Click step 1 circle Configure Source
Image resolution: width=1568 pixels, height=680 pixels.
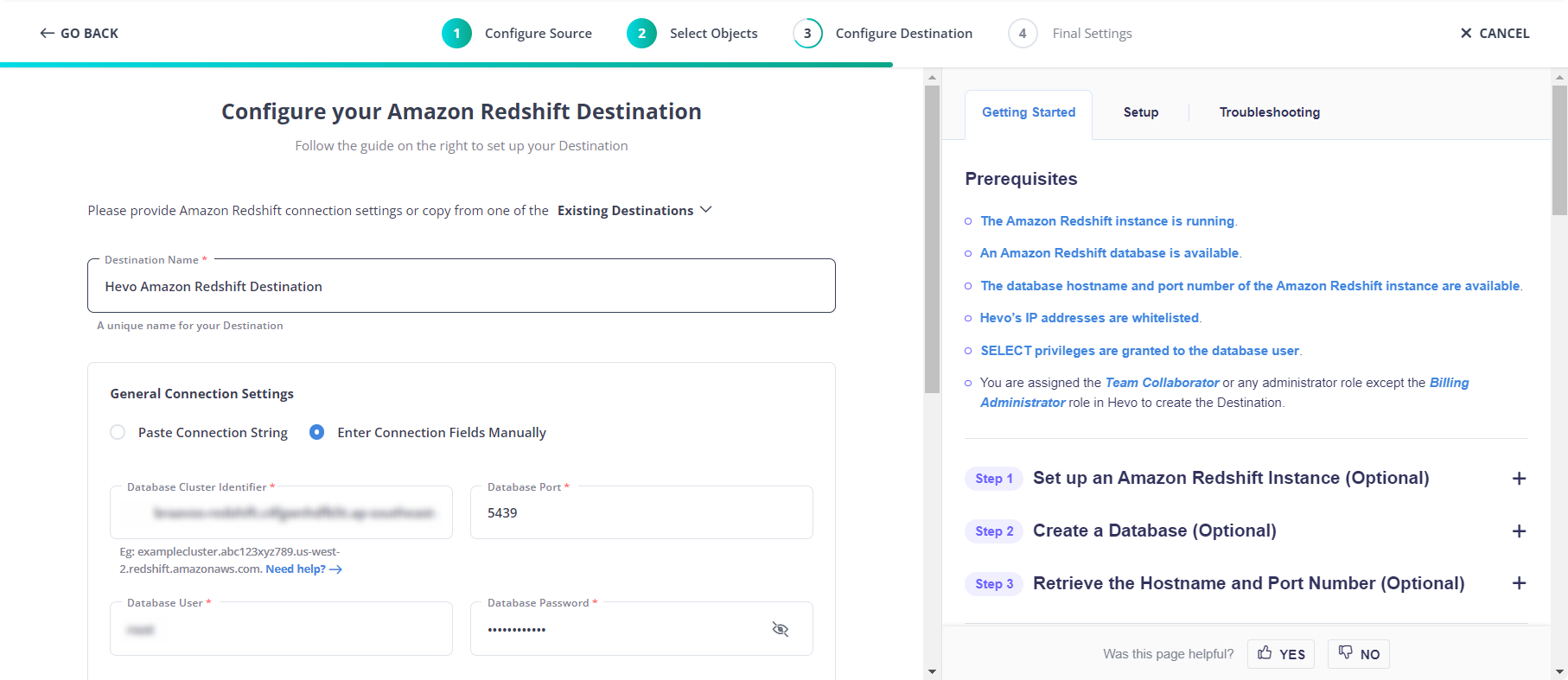coord(456,33)
